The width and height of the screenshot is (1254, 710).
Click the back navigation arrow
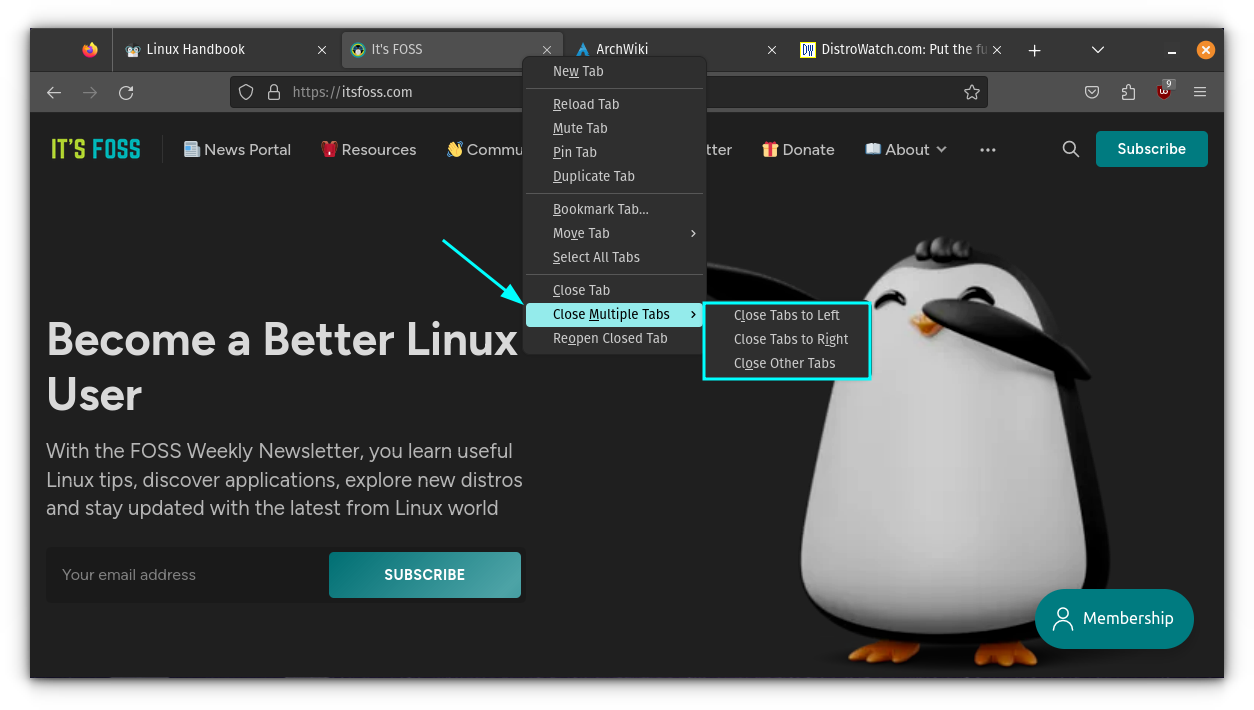tap(53, 92)
